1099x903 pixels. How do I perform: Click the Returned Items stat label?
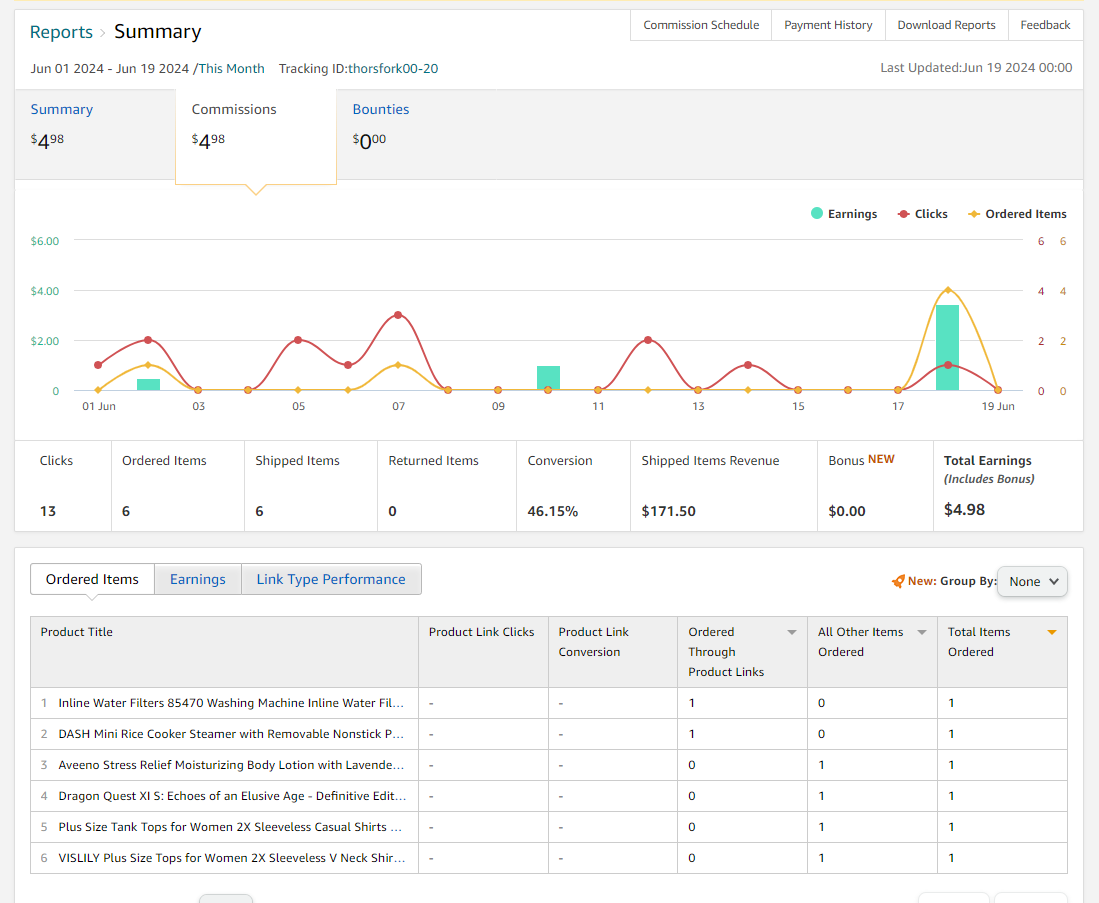point(433,461)
